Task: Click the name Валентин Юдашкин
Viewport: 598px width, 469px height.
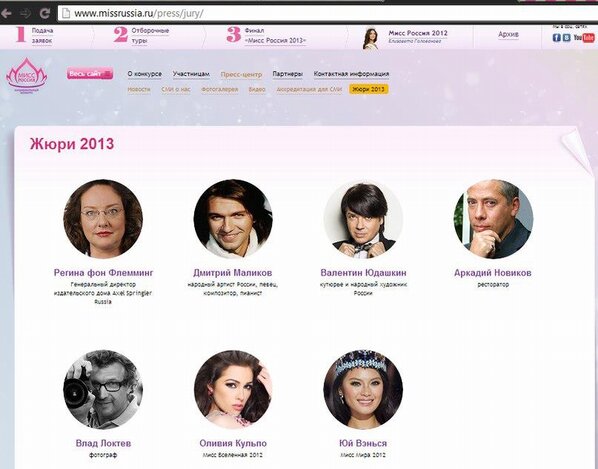Action: tap(363, 273)
